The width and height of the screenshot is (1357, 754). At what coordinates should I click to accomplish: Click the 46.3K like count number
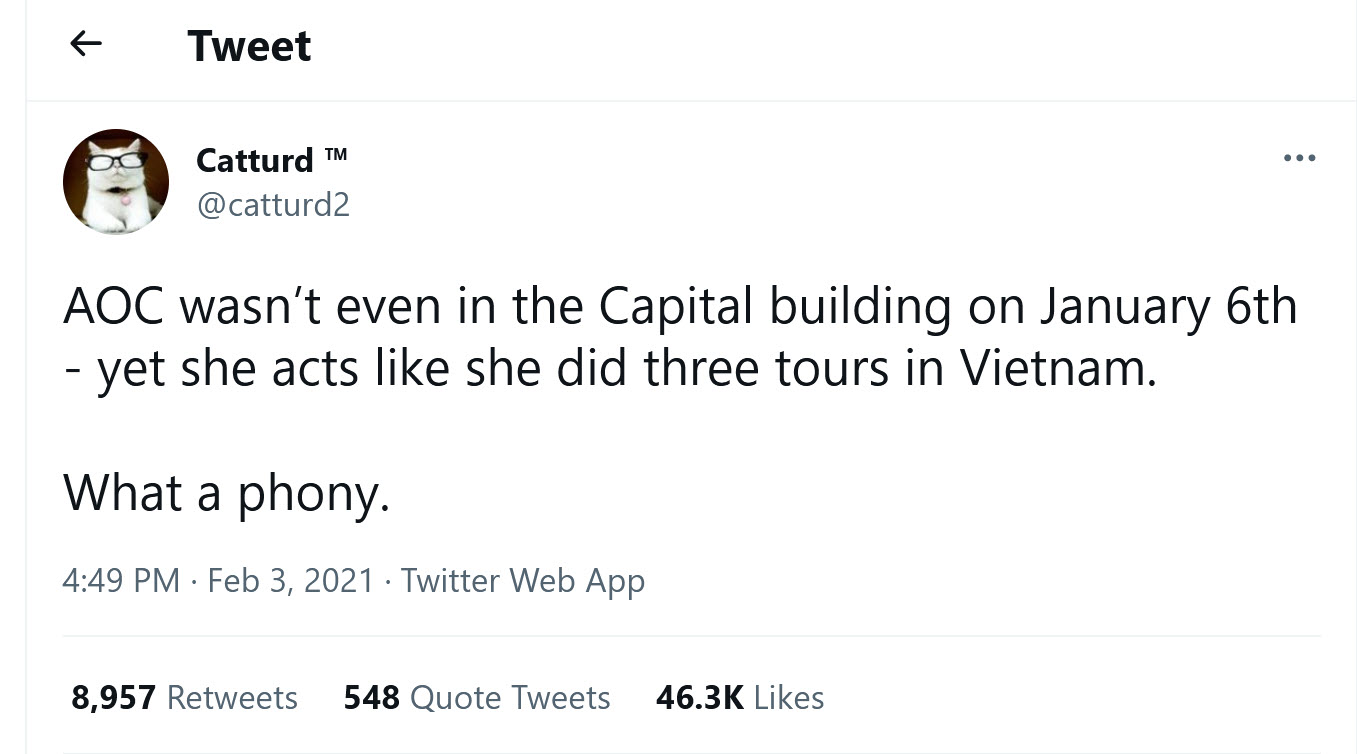click(699, 697)
